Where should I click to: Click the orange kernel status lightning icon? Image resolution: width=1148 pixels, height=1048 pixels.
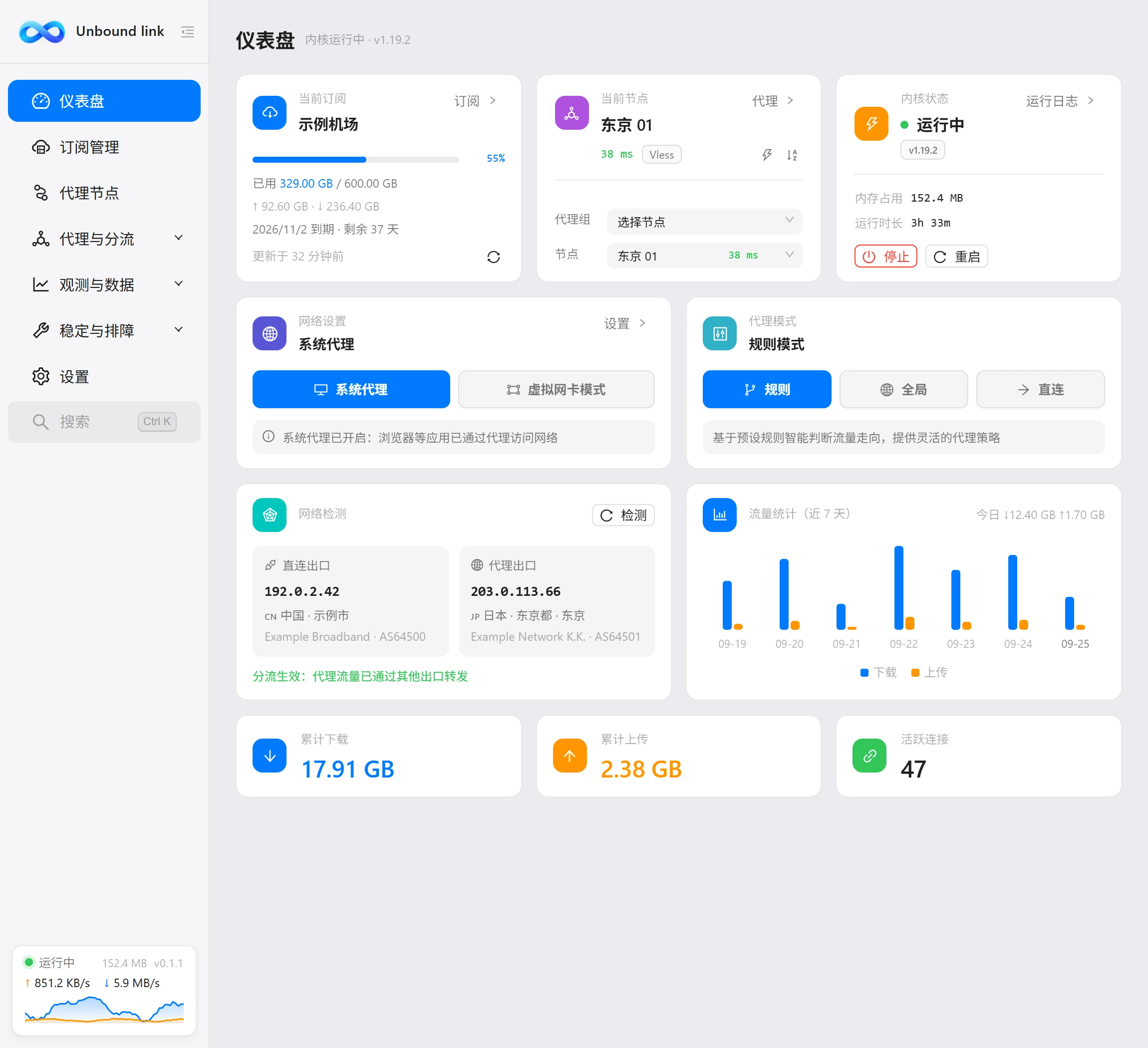(x=871, y=124)
